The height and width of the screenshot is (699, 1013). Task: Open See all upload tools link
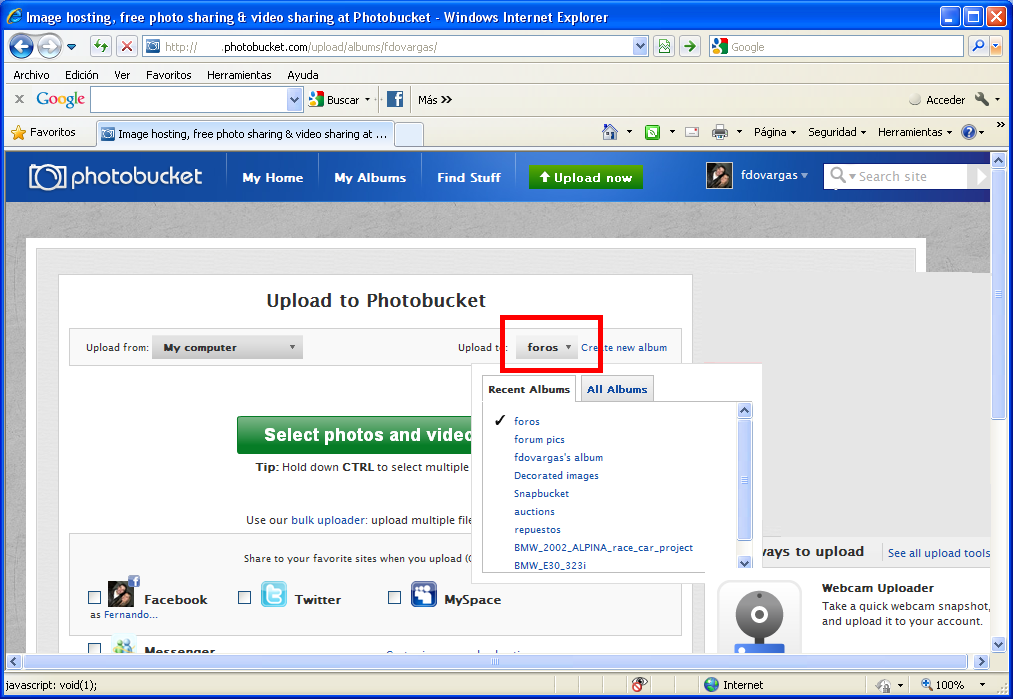[939, 553]
